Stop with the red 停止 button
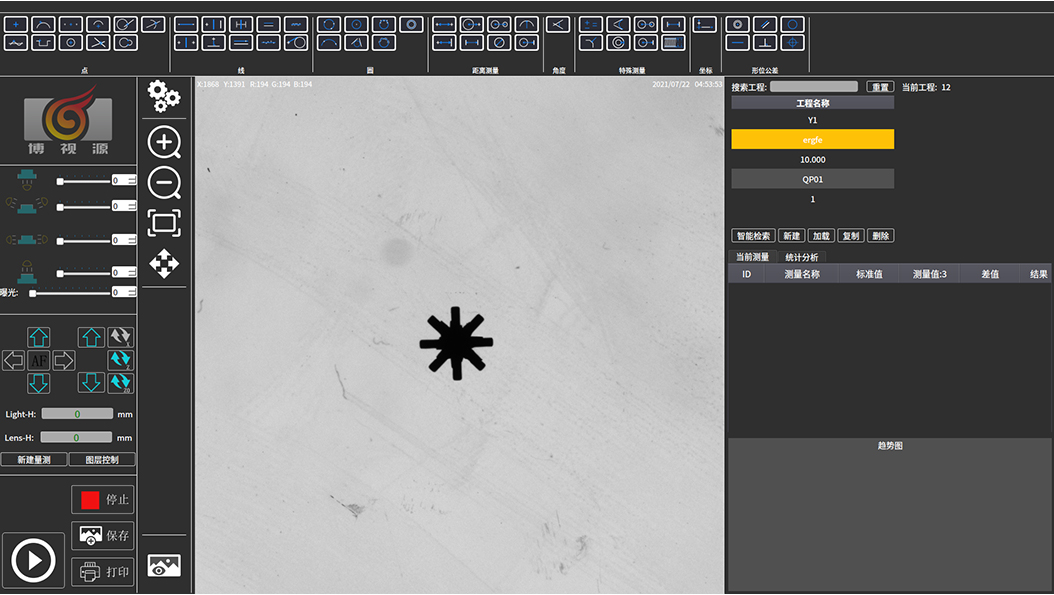This screenshot has width=1054, height=595. [103, 500]
